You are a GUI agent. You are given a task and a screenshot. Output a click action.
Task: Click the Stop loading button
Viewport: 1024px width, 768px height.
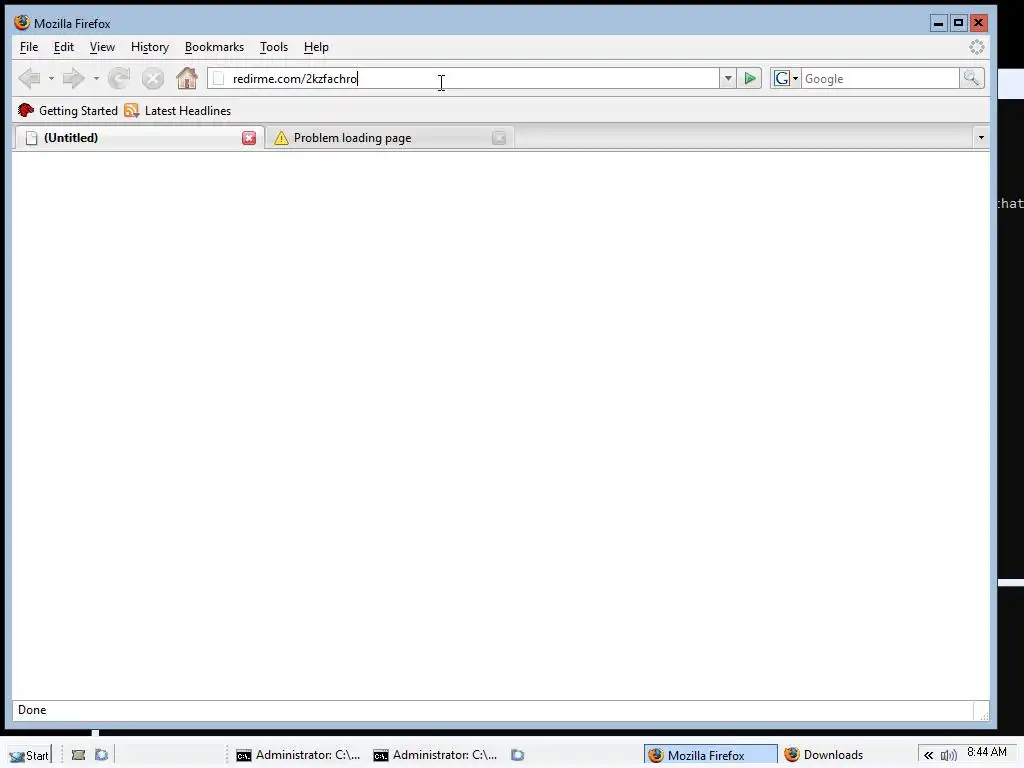tap(153, 79)
